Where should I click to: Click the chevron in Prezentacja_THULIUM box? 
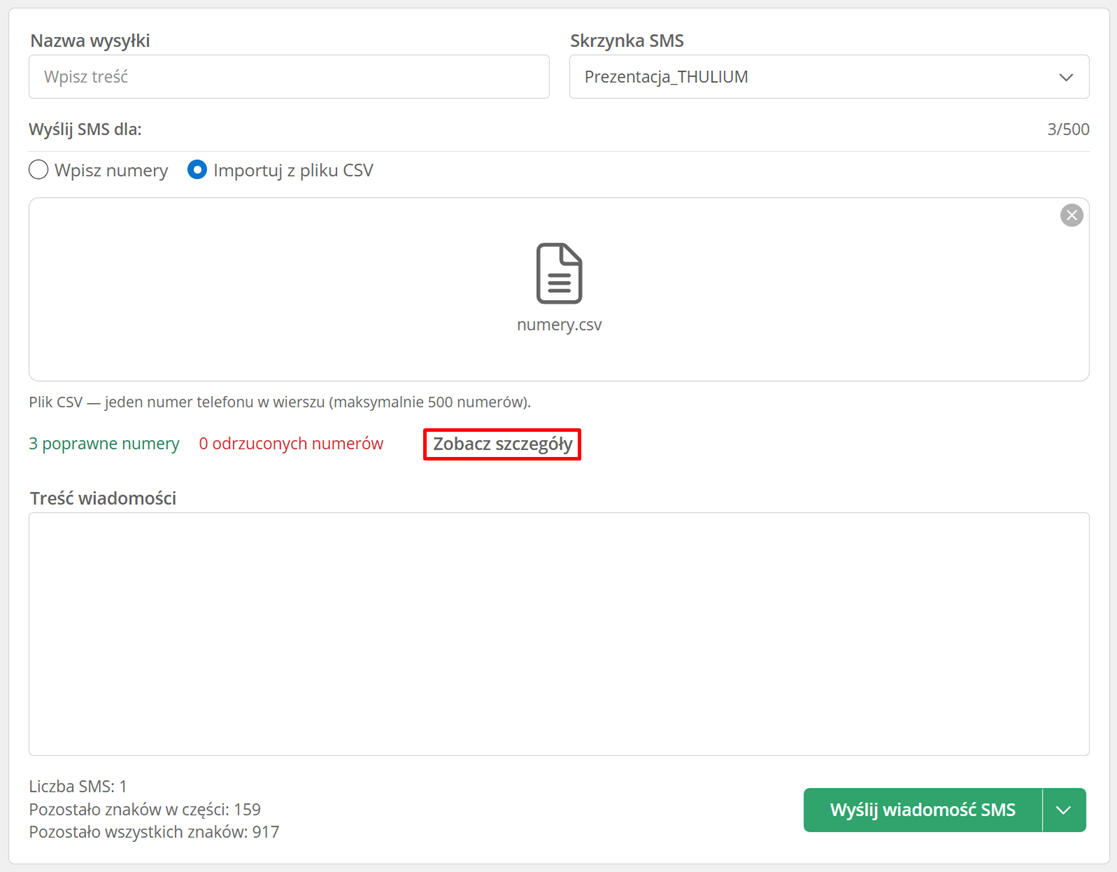click(1066, 77)
